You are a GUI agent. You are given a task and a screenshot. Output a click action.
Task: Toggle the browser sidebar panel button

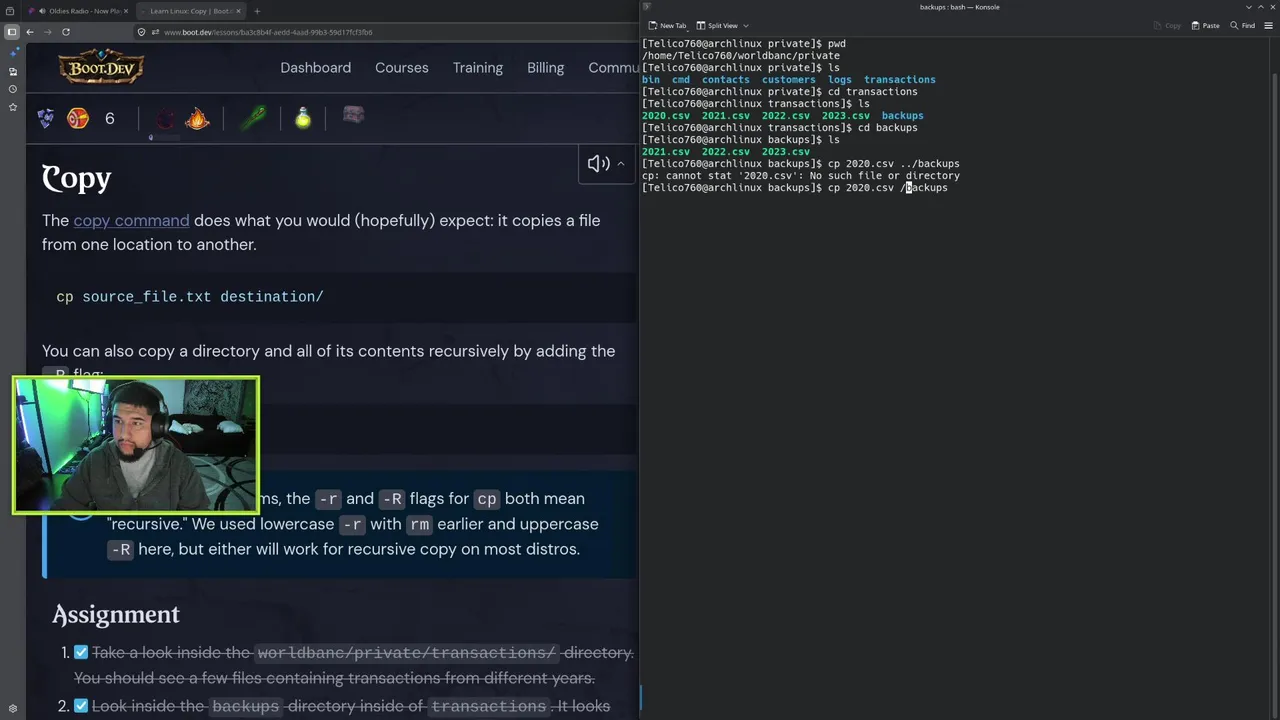pos(12,32)
